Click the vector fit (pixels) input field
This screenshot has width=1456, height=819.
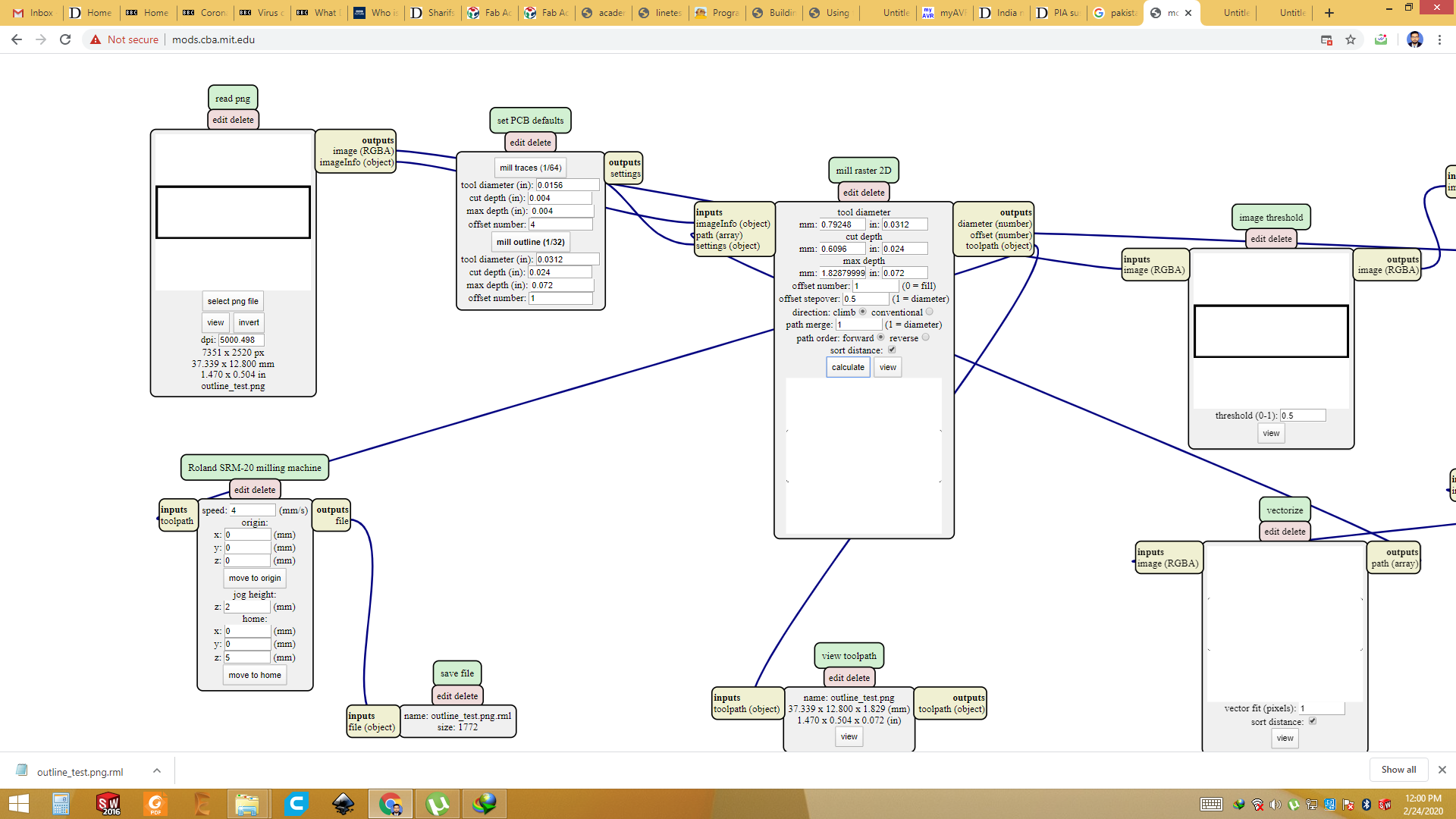[1322, 708]
